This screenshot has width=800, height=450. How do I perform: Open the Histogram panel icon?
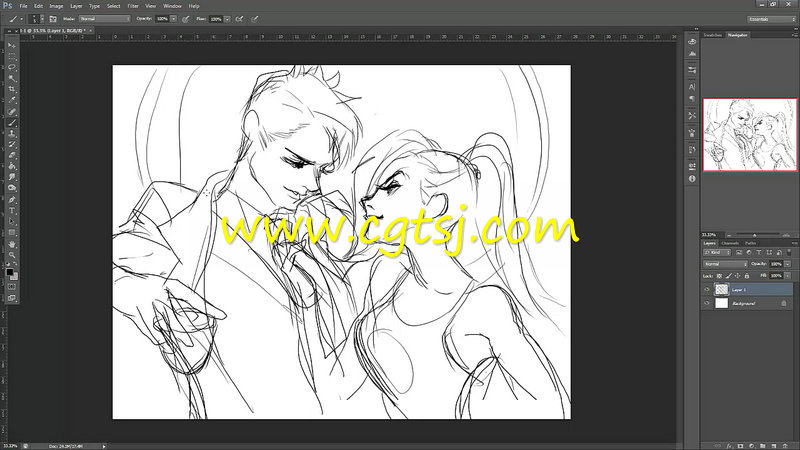pos(692,53)
